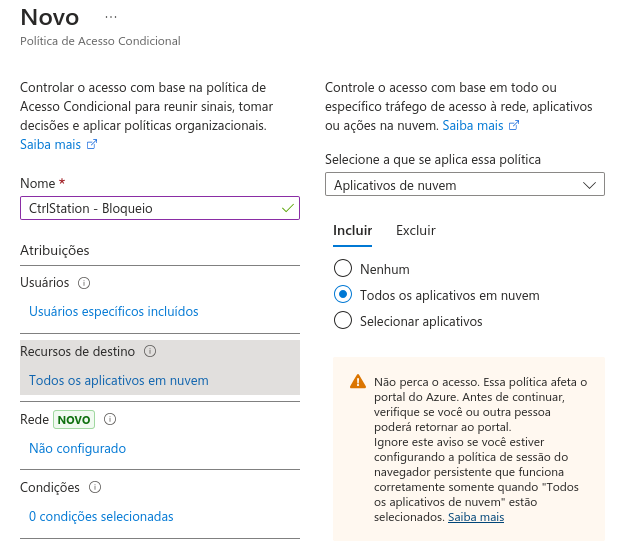The image size is (637, 554).
Task: Select Todos os aplicativos em nuvem radio
Action: point(343,295)
